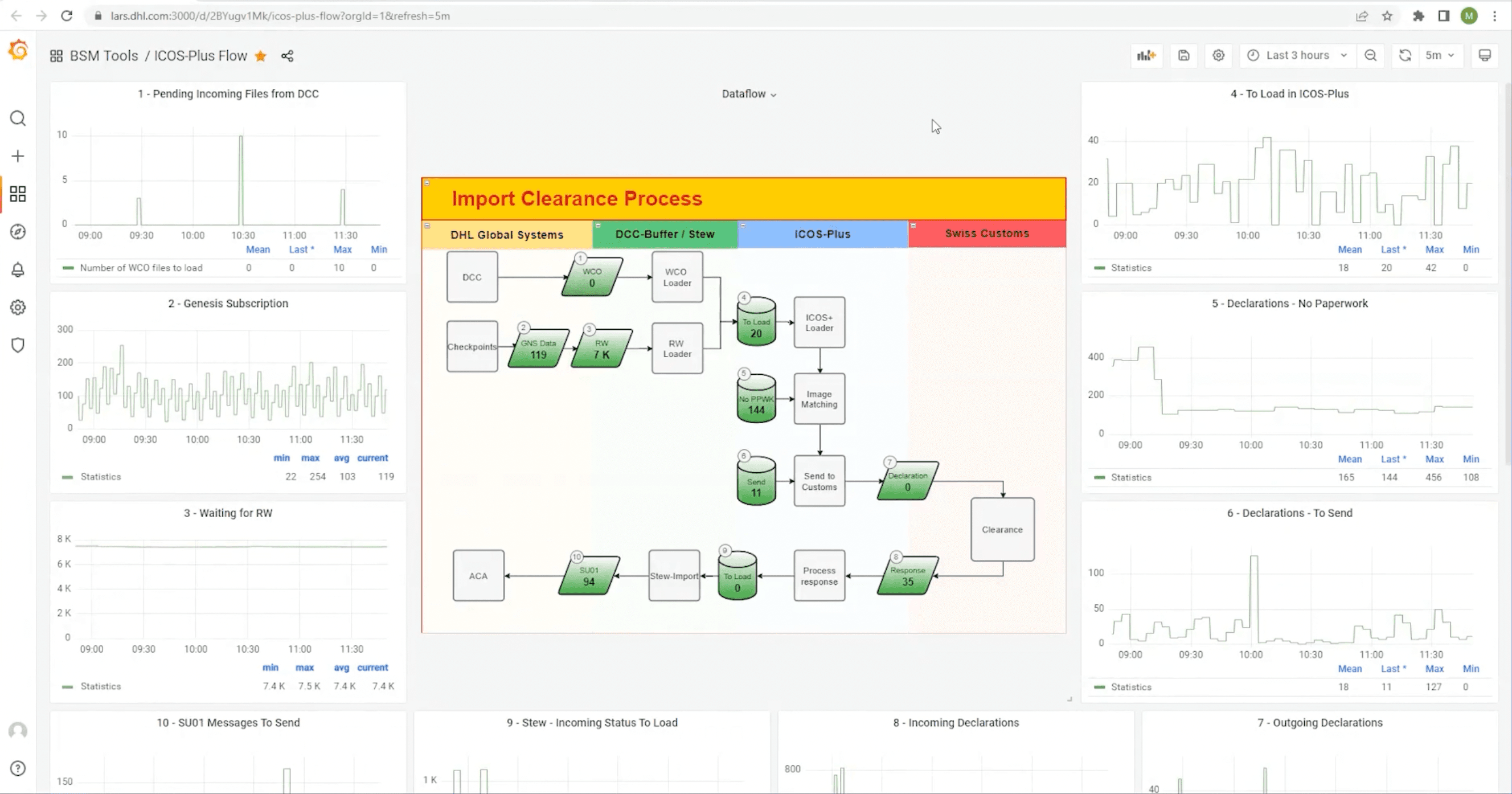Open Dashboards icon in sidebar
Viewport: 1512px width, 794px height.
click(18, 194)
